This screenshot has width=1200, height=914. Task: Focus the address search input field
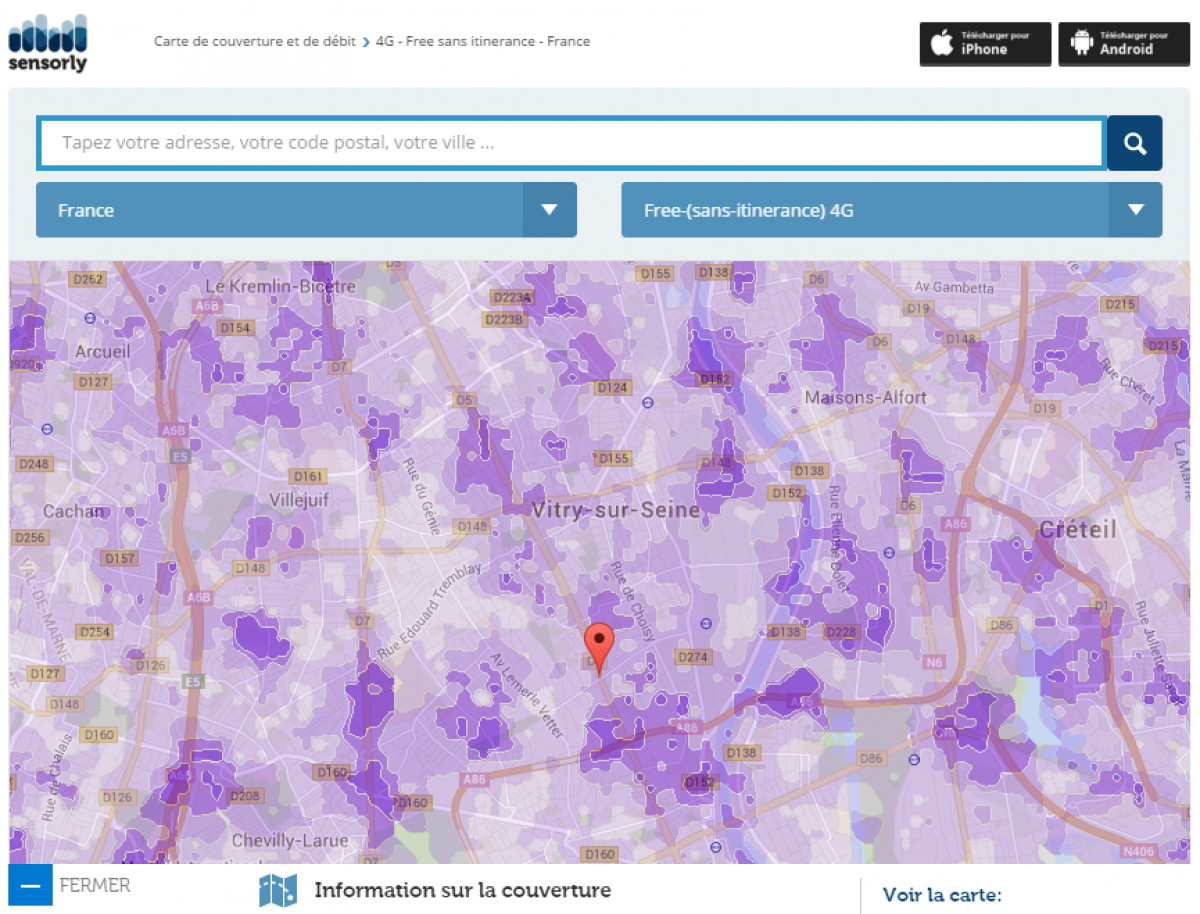[572, 144]
